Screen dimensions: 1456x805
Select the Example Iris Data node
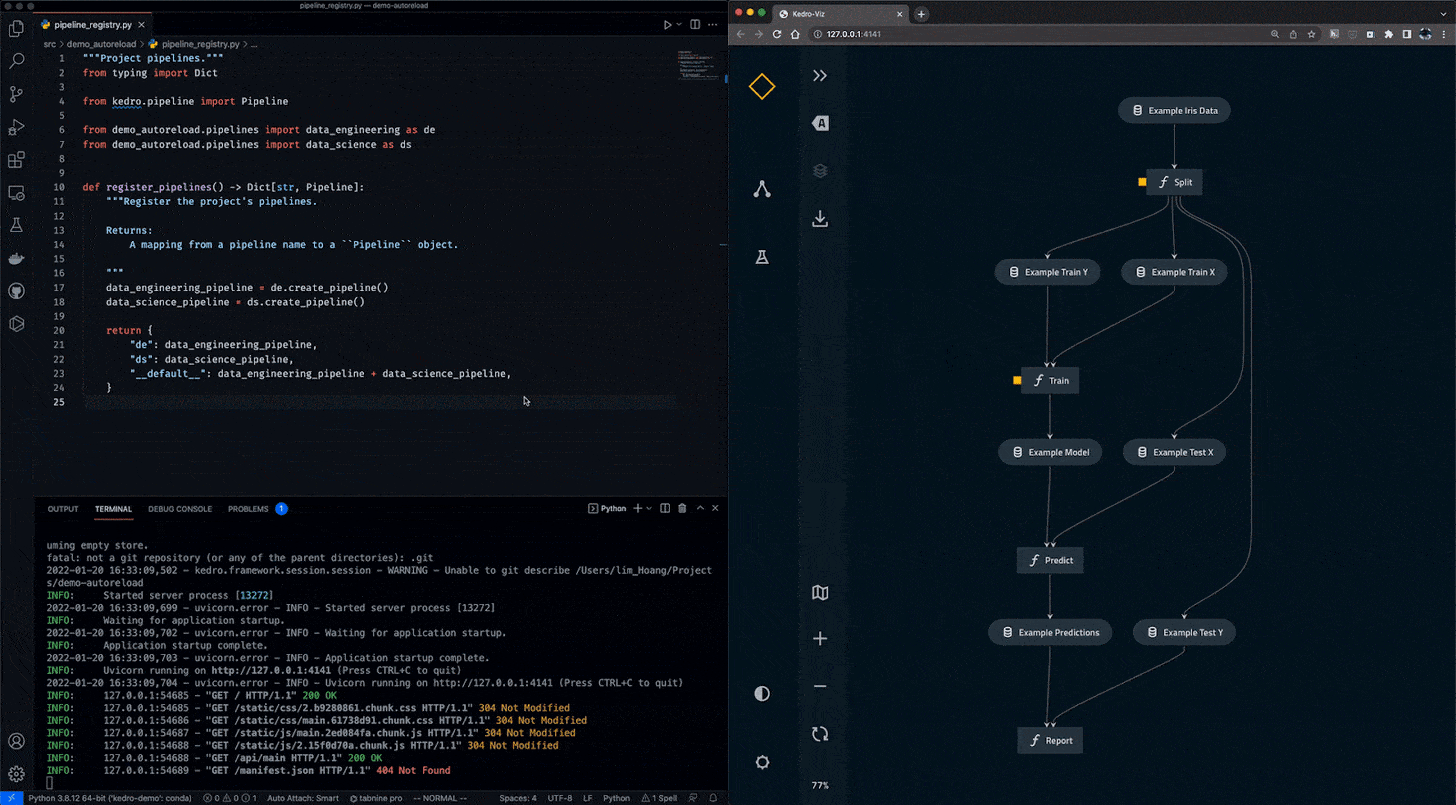coord(1174,110)
